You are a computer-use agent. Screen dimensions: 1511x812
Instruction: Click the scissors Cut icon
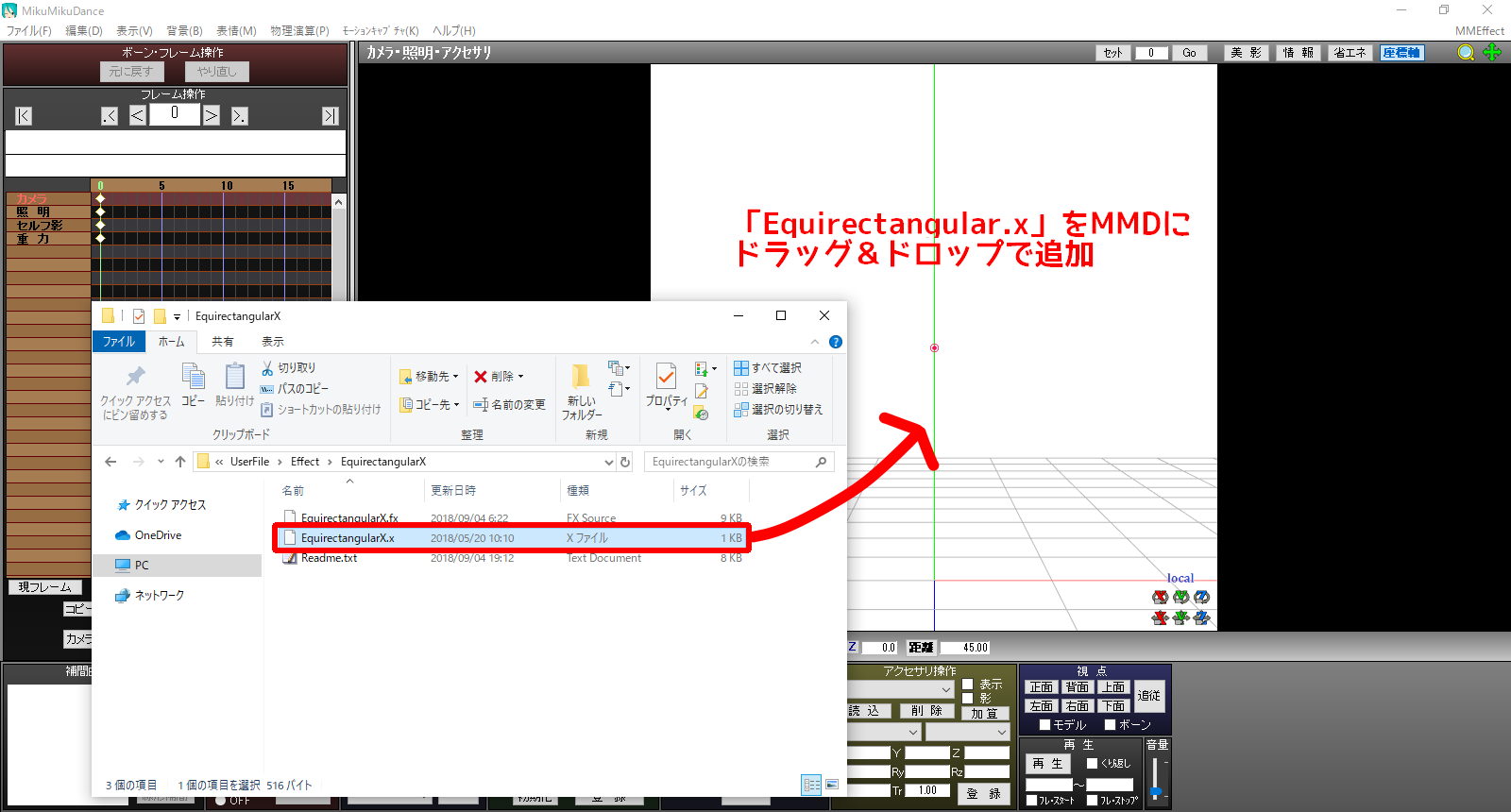click(x=268, y=368)
